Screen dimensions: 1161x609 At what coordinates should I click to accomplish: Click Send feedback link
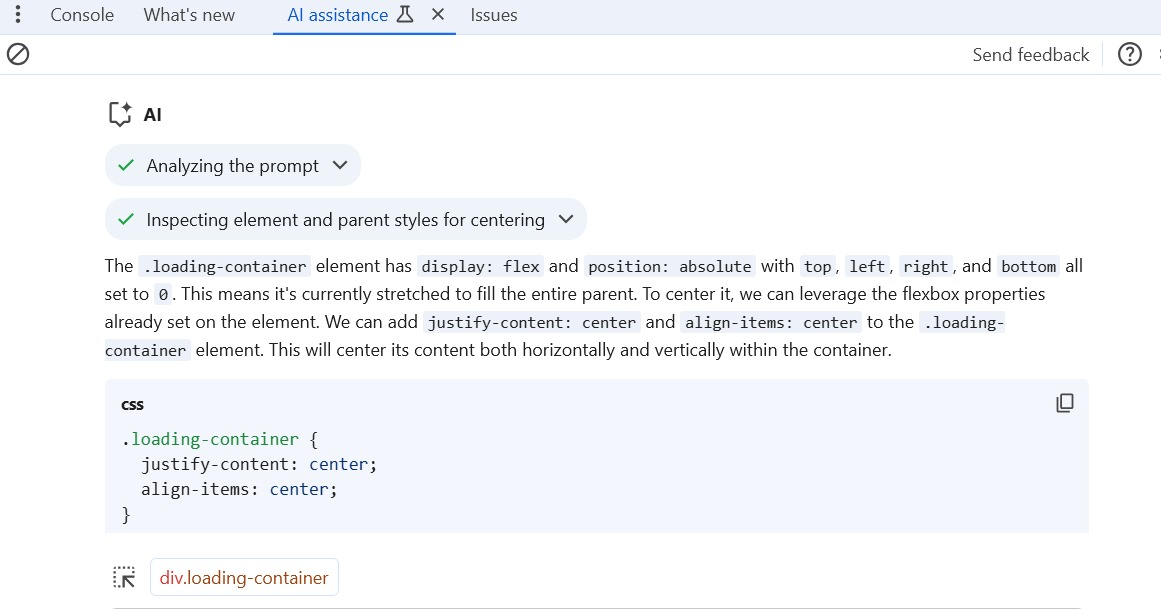tap(1031, 55)
